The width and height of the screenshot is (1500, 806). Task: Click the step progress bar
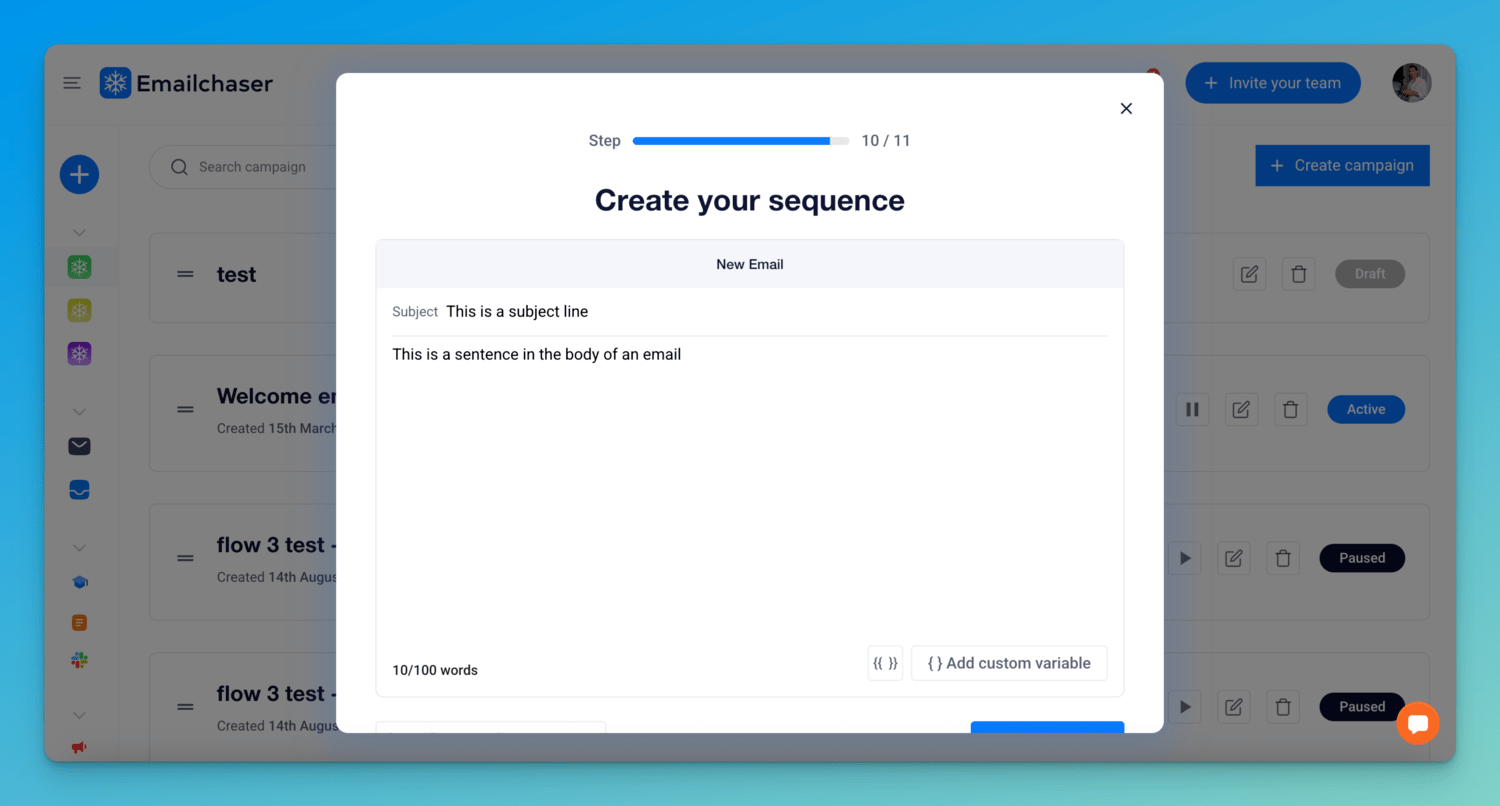[741, 141]
